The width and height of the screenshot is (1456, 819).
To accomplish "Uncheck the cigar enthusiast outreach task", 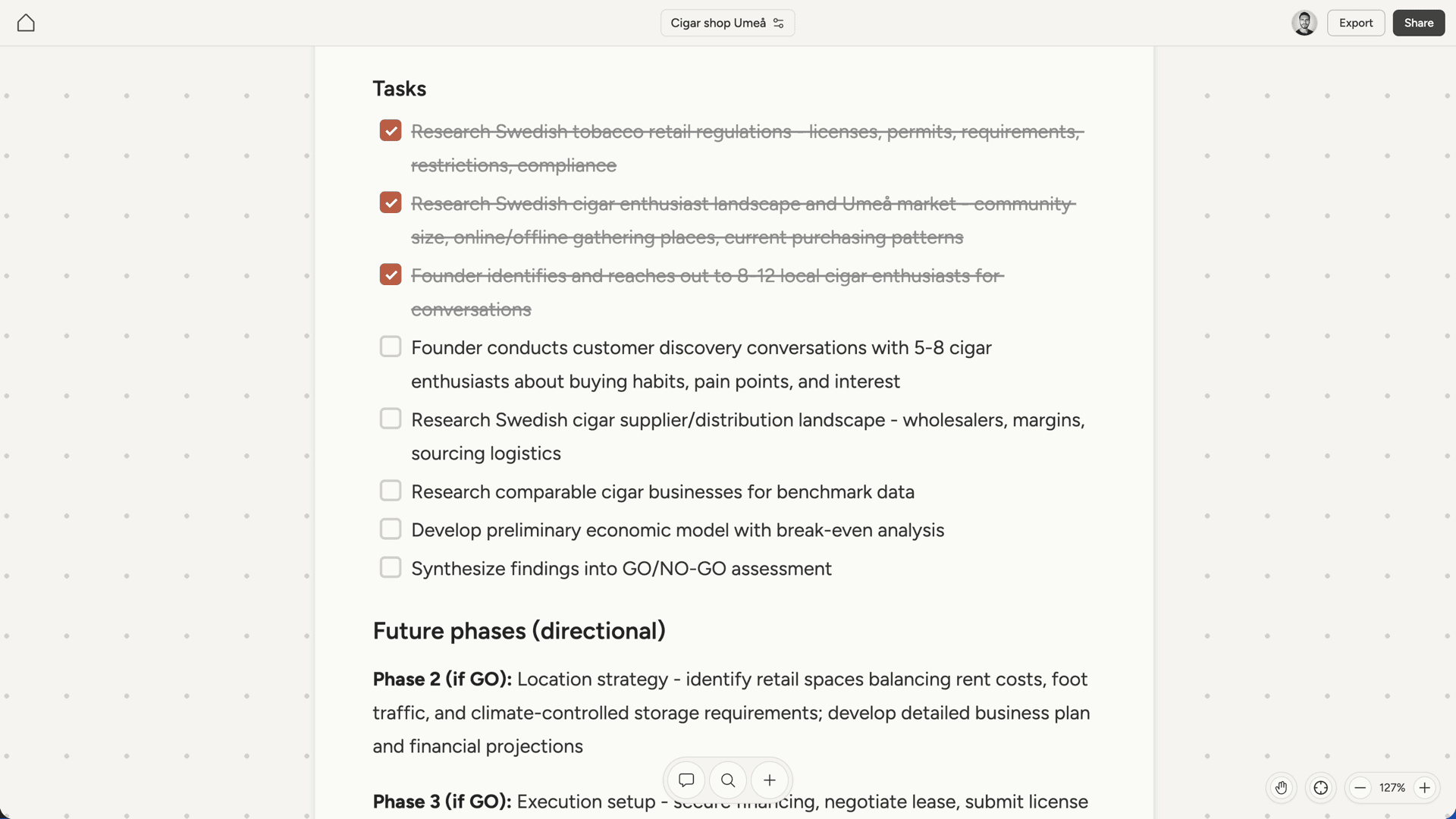I will point(391,274).
